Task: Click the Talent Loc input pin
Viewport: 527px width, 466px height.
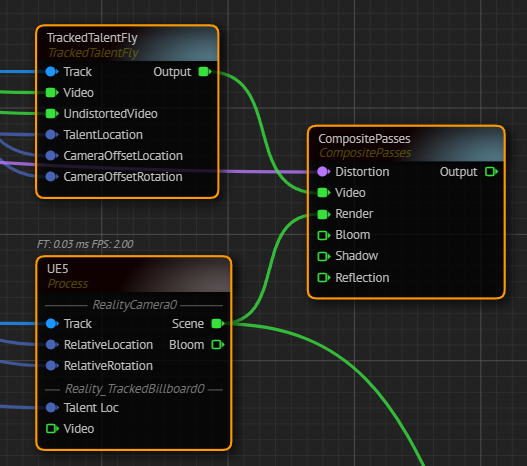Action: (x=51, y=408)
